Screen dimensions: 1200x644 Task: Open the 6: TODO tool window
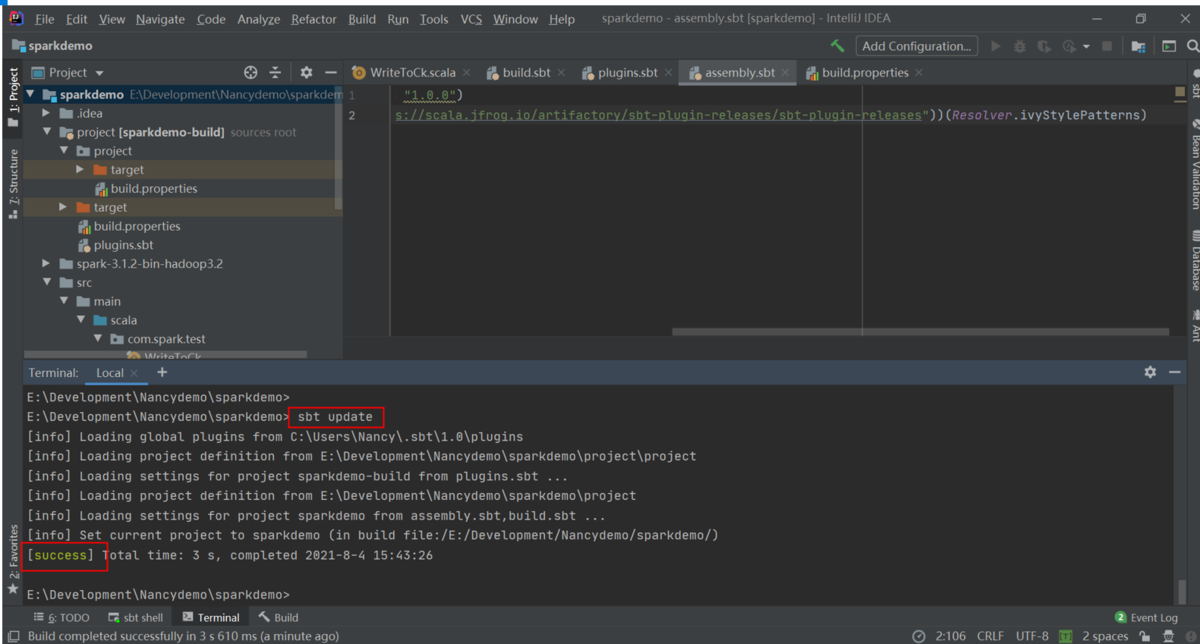(x=61, y=617)
